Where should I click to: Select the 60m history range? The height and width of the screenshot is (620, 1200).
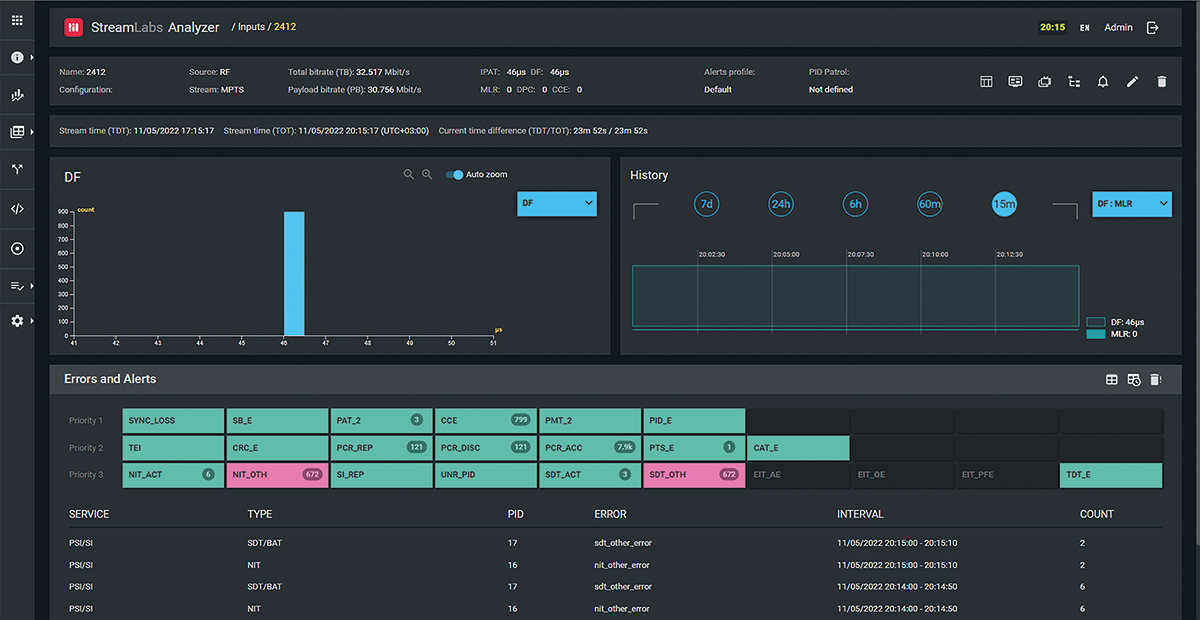(929, 204)
